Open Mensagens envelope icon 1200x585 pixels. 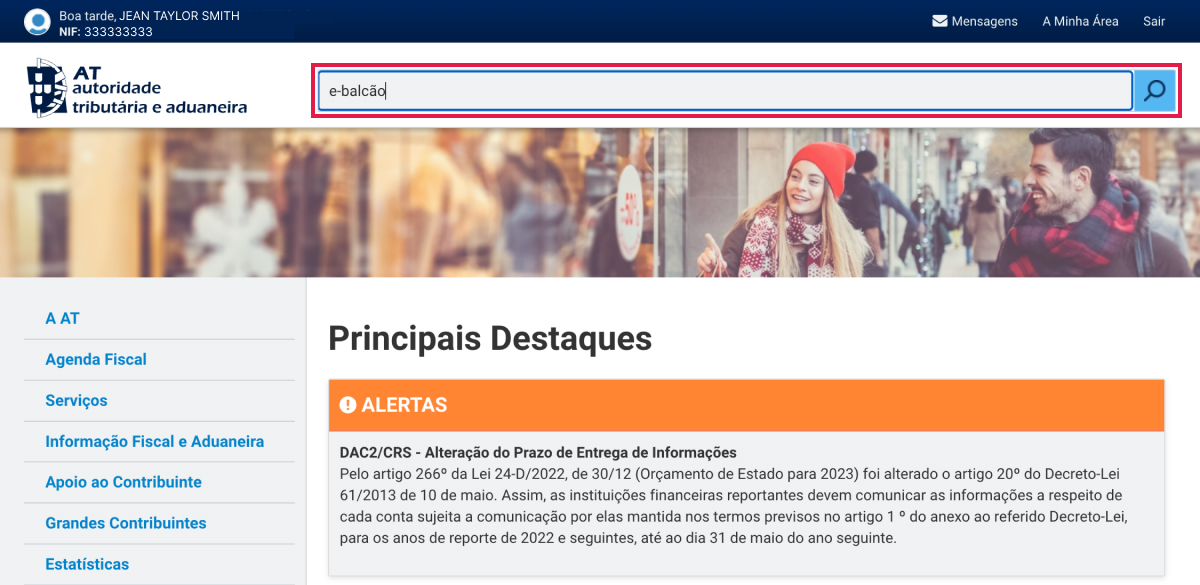click(940, 21)
